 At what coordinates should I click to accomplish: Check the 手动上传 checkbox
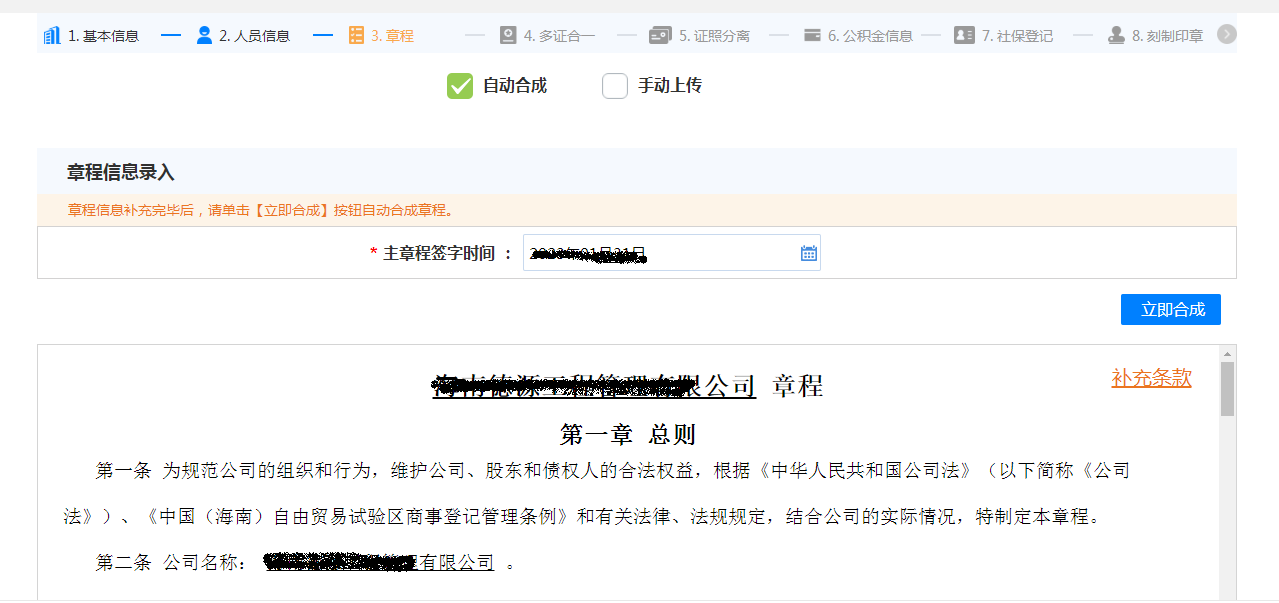pos(615,86)
